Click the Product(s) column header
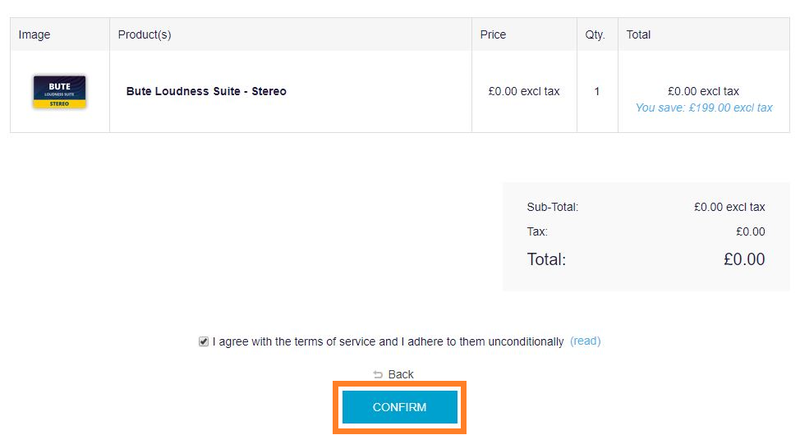800x435 pixels. click(x=144, y=35)
